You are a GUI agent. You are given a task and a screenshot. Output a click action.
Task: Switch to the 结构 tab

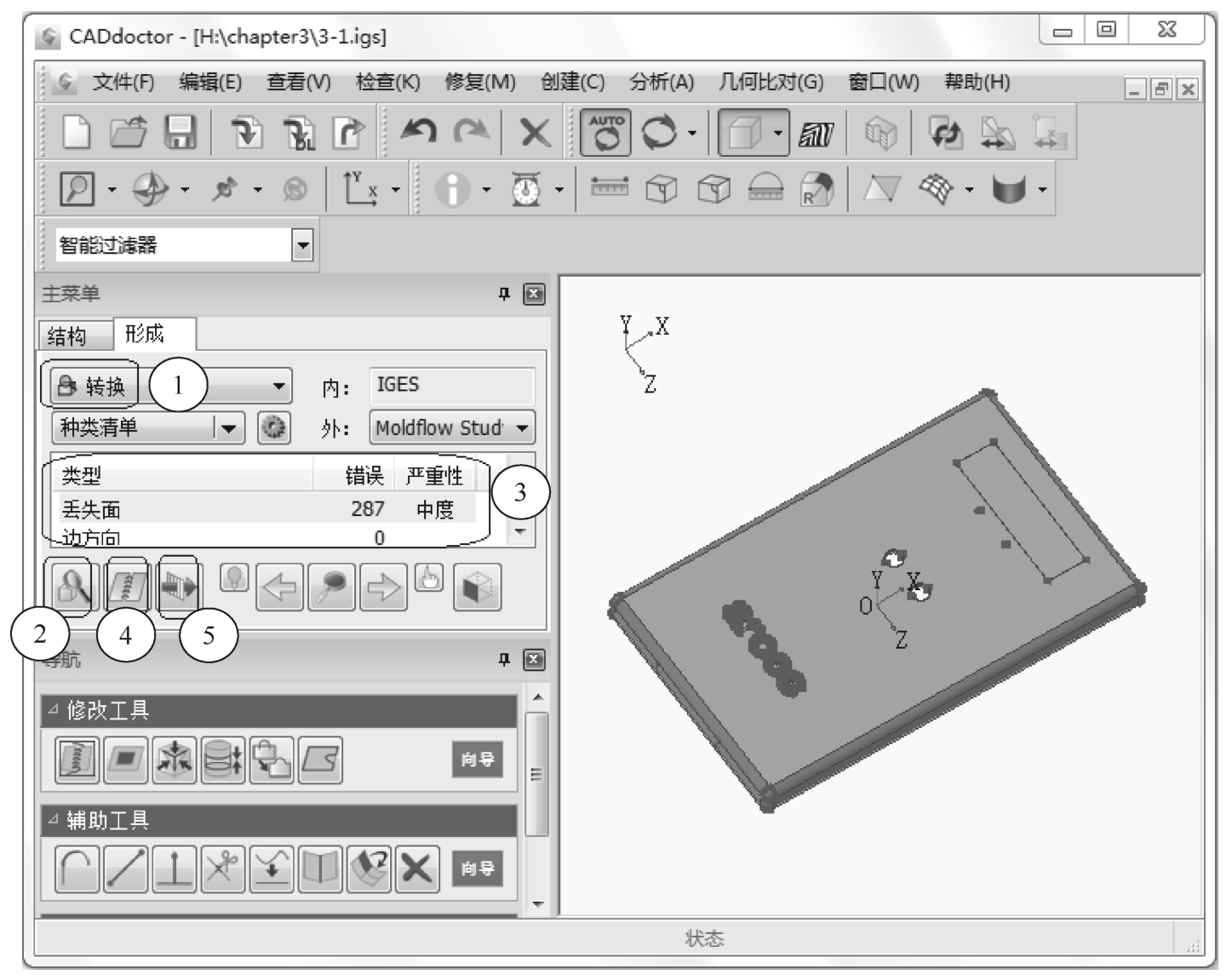click(67, 336)
